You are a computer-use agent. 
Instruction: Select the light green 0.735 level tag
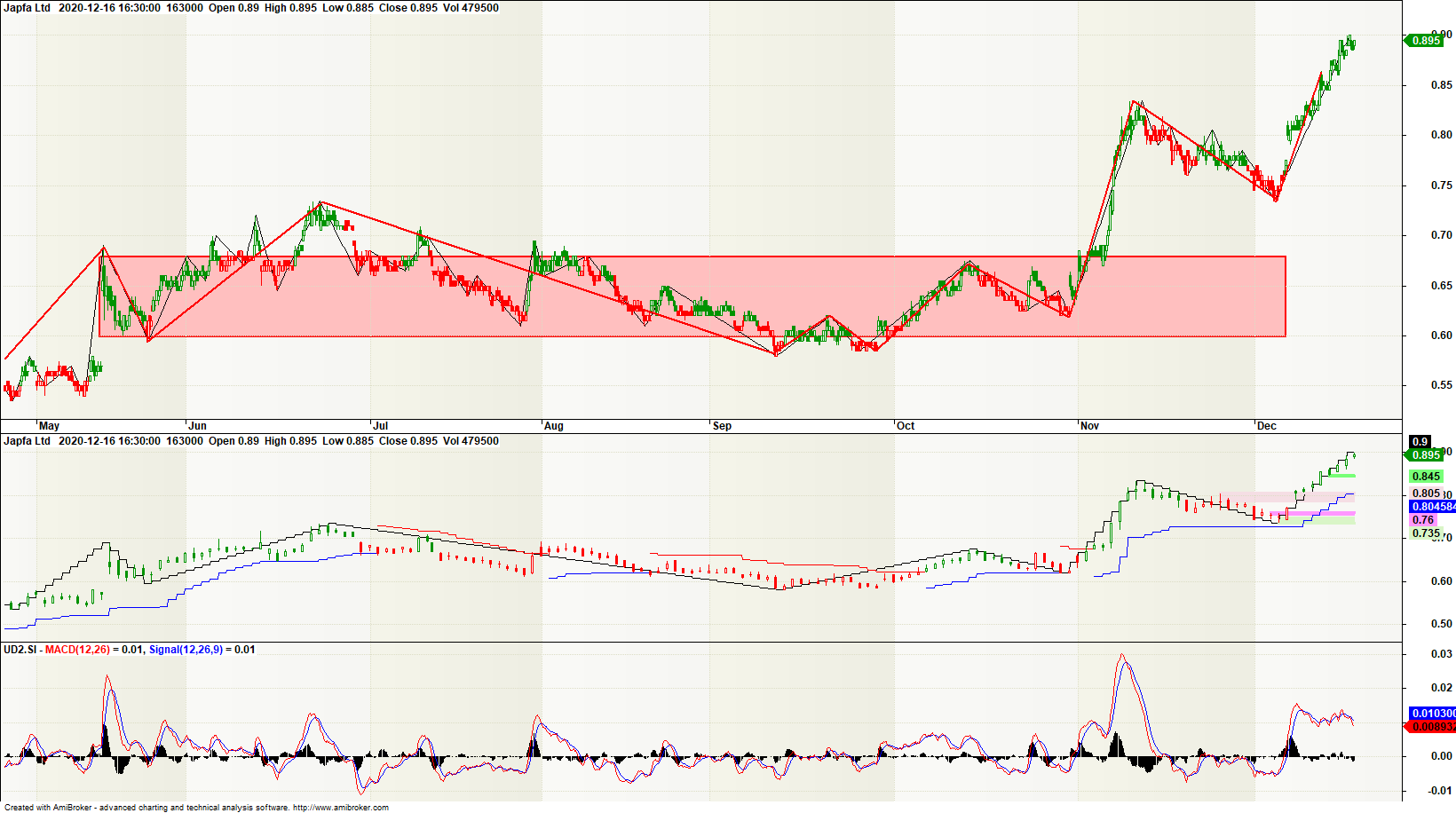(x=1426, y=533)
